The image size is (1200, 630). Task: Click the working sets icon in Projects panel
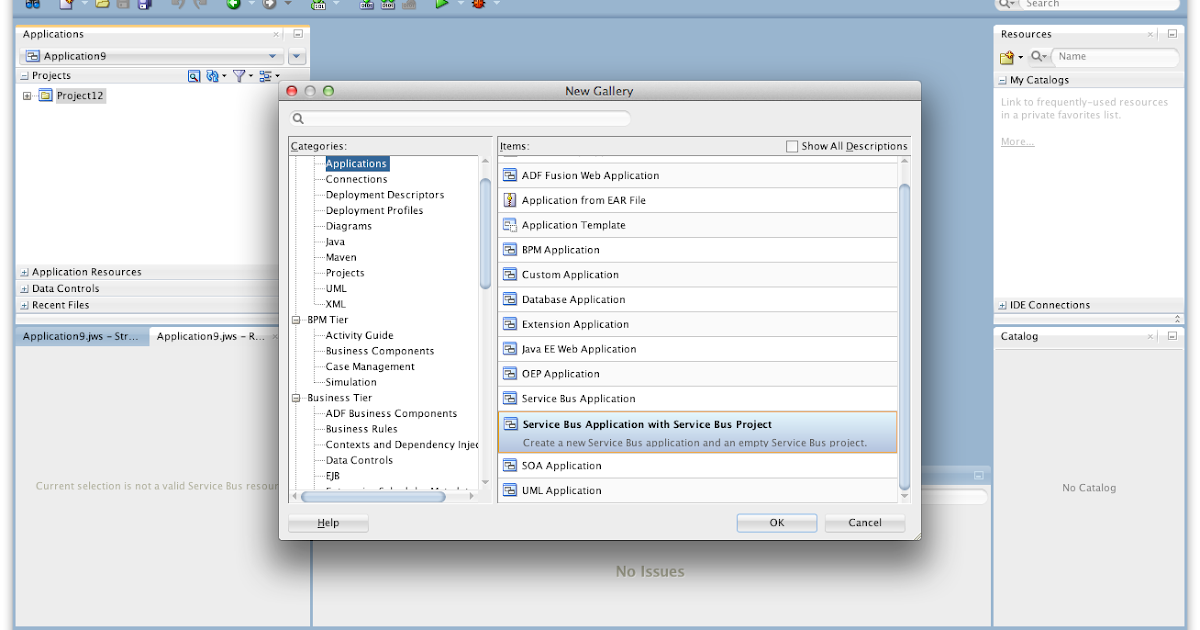pos(266,75)
